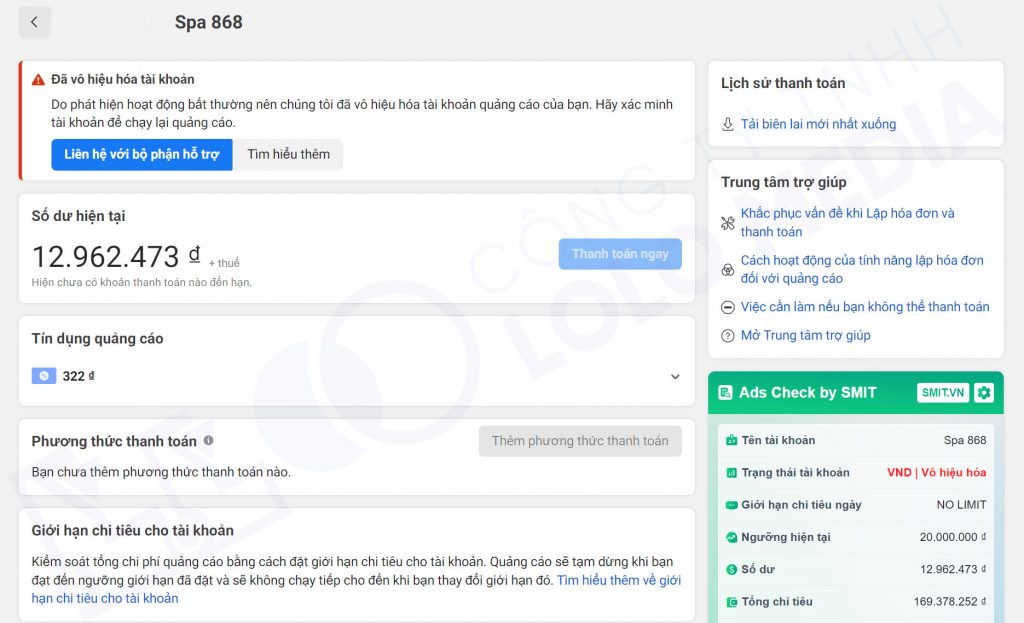Open Ads Check by SMIT settings gear
Image resolution: width=1024 pixels, height=623 pixels.
pos(984,392)
